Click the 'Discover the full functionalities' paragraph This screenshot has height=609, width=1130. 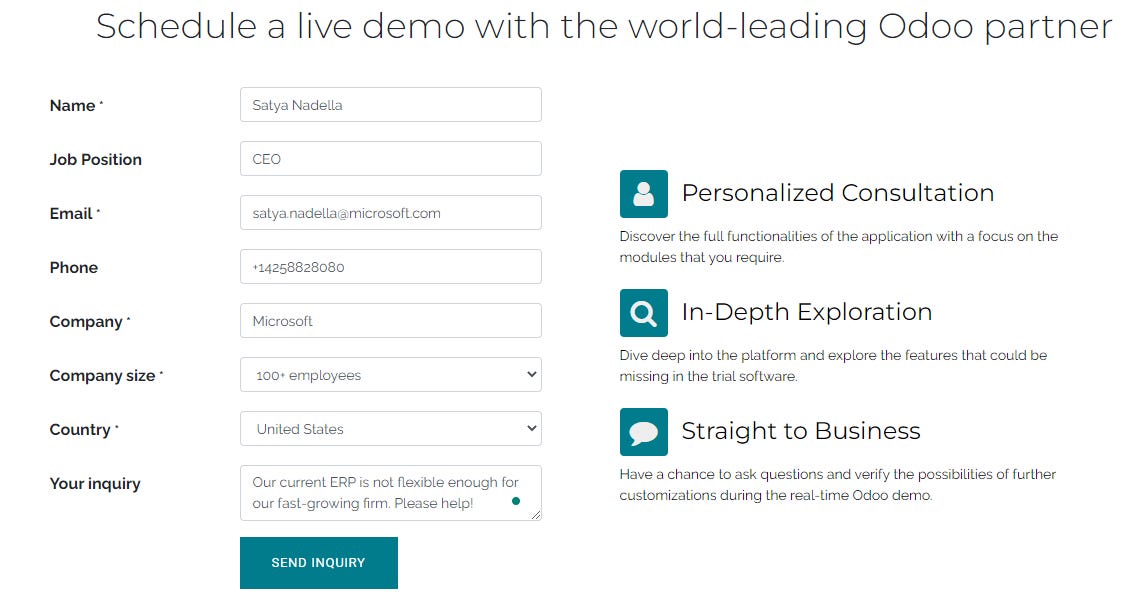coord(839,246)
